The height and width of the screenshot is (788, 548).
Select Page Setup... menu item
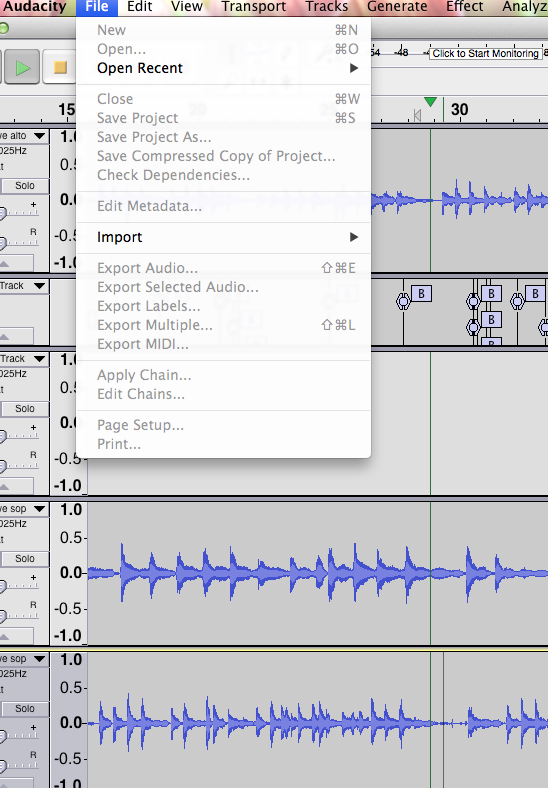[x=223, y=425]
